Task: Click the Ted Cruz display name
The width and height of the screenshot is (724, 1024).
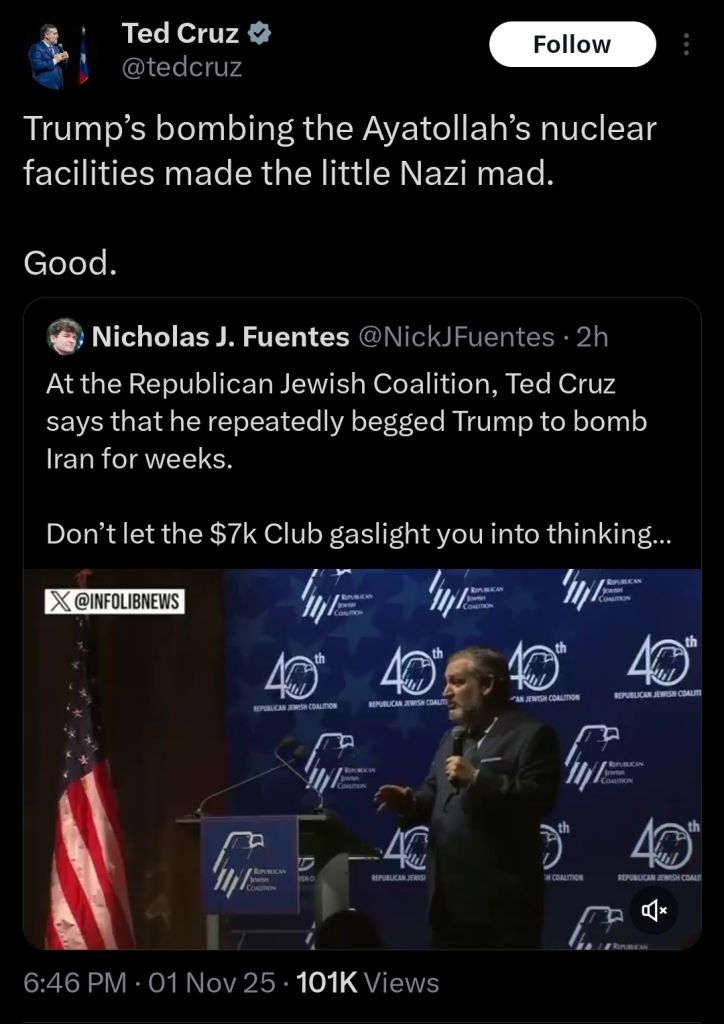Action: coord(180,34)
